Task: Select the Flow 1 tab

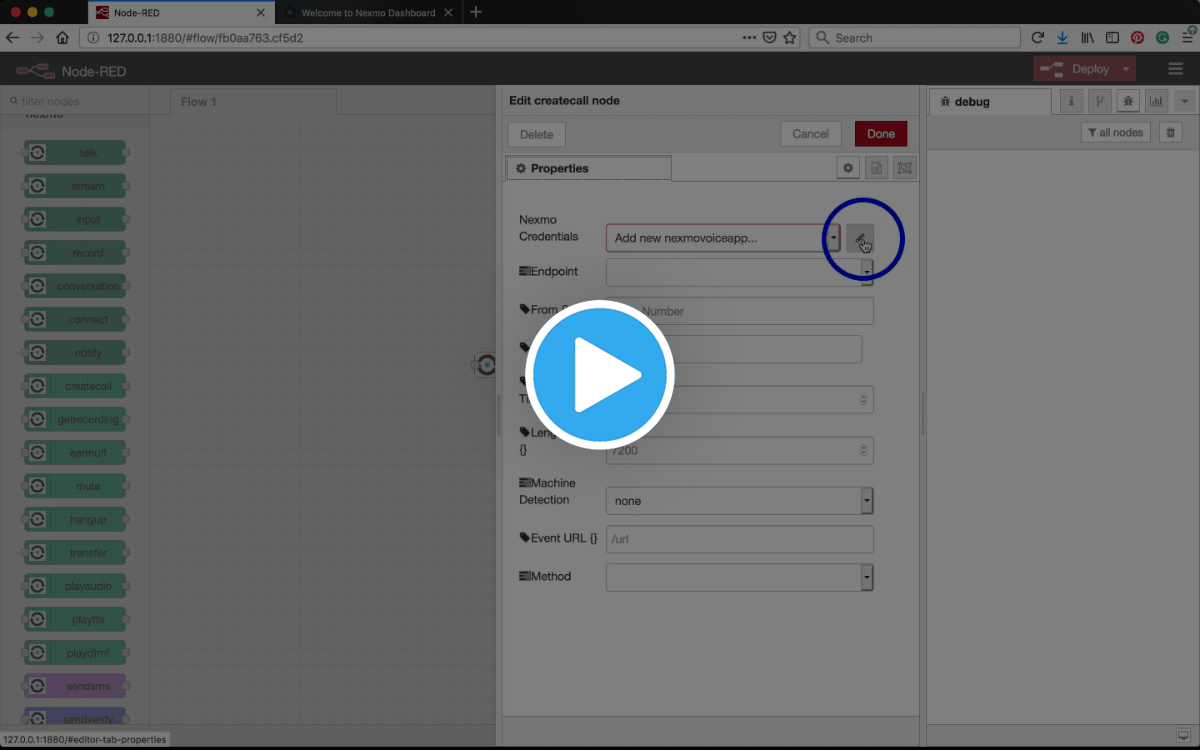Action: pos(253,101)
